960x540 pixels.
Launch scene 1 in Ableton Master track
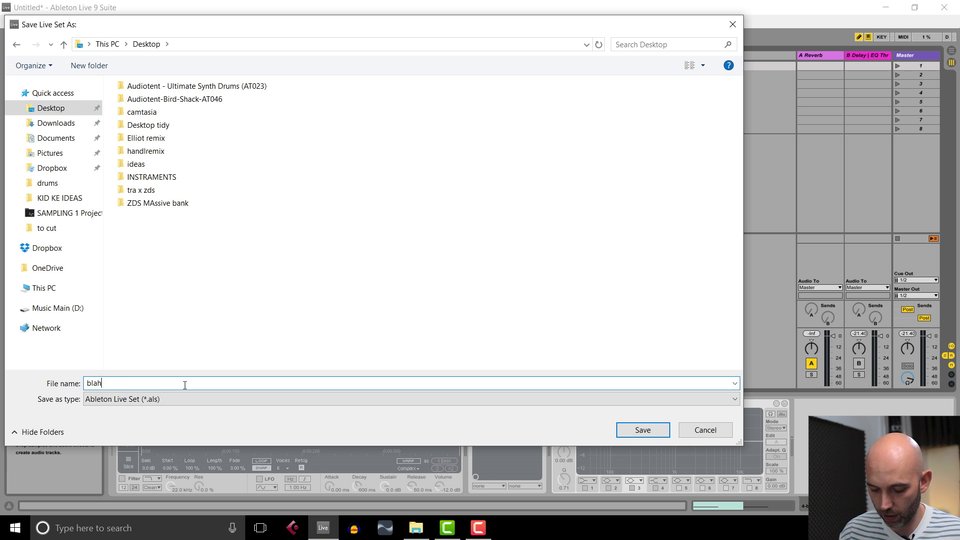pyautogui.click(x=898, y=66)
